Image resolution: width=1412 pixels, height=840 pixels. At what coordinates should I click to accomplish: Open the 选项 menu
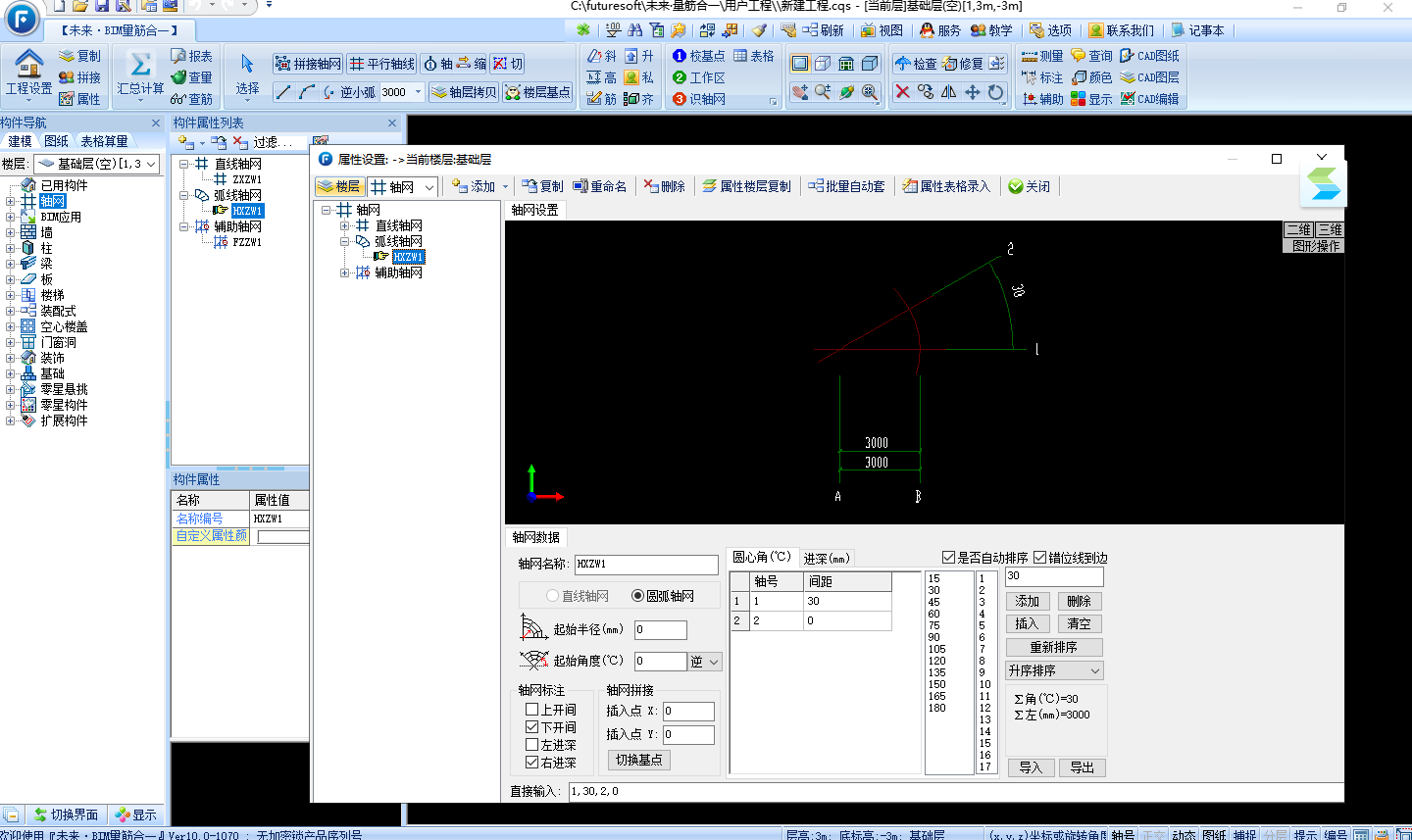[1051, 30]
